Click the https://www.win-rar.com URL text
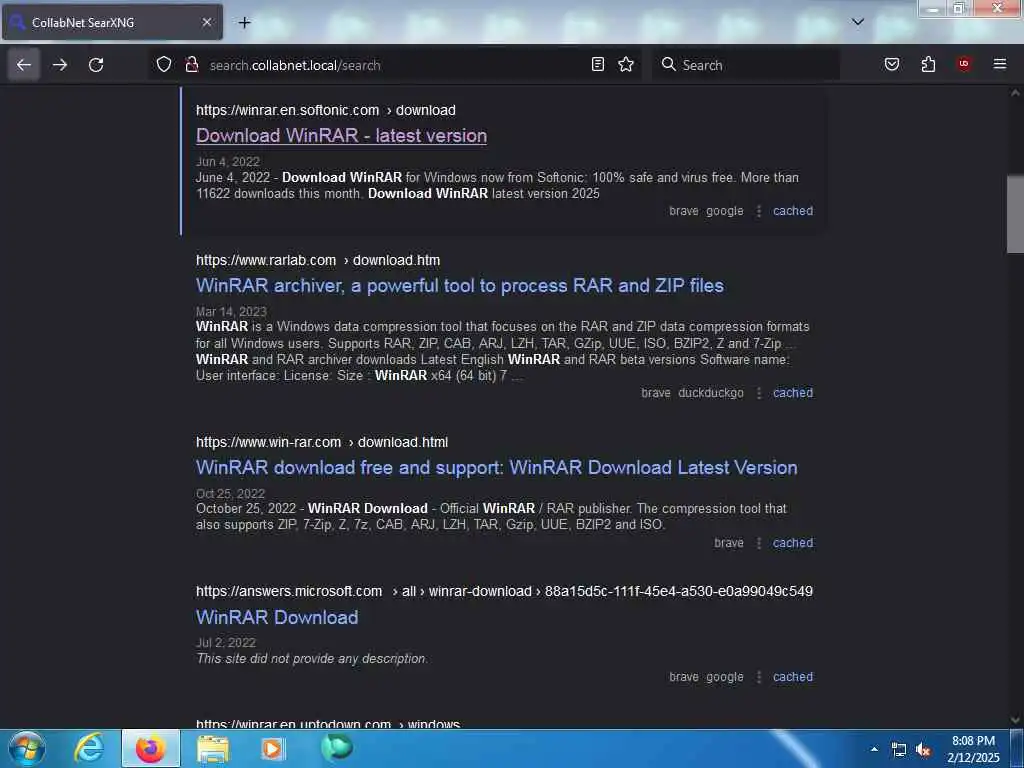Image resolution: width=1024 pixels, height=768 pixels. coord(268,442)
